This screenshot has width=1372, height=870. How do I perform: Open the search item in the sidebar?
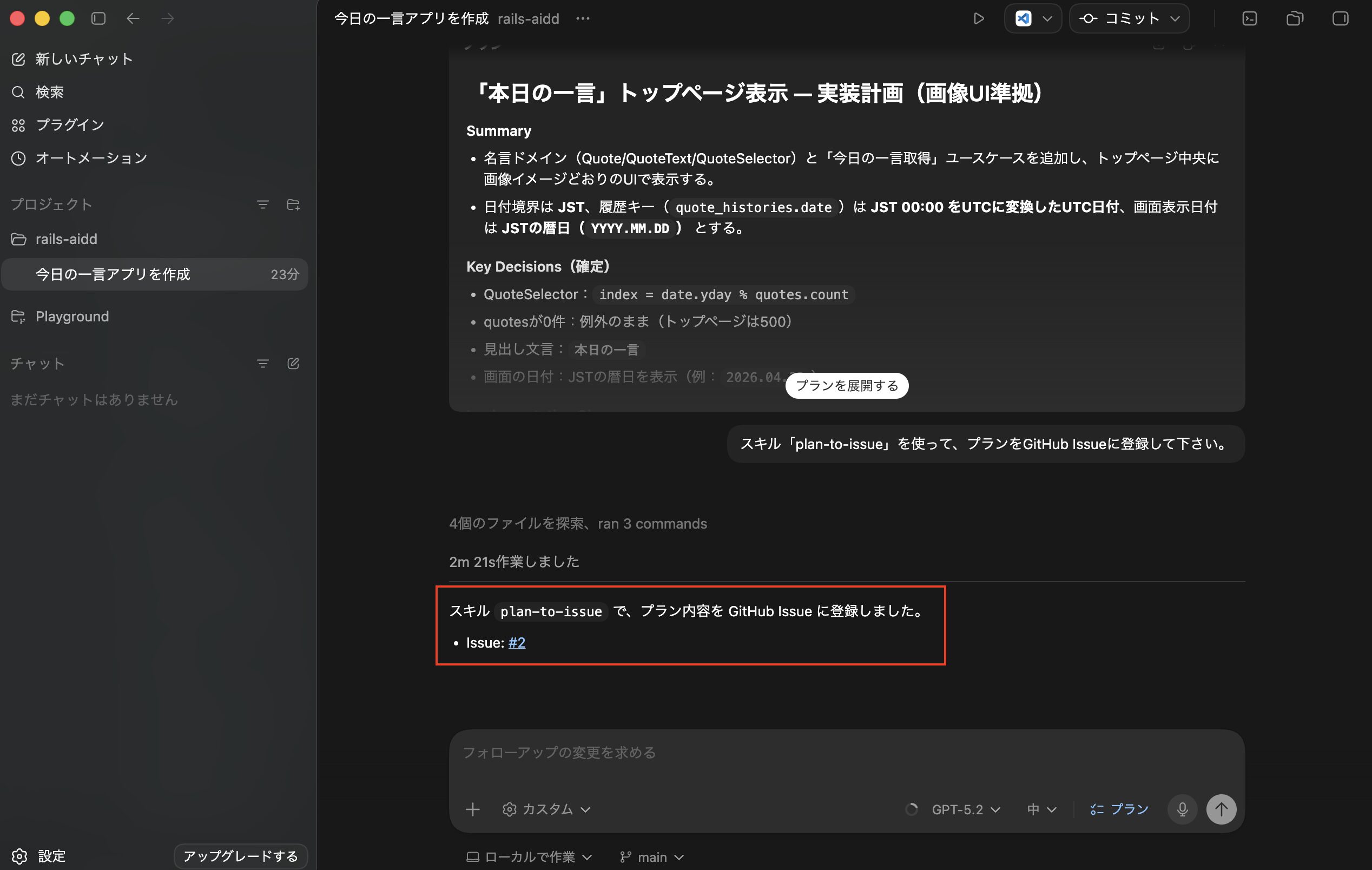click(49, 92)
